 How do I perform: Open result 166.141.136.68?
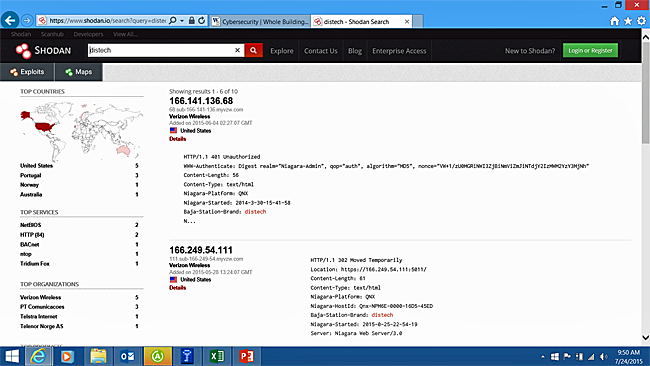[x=201, y=101]
